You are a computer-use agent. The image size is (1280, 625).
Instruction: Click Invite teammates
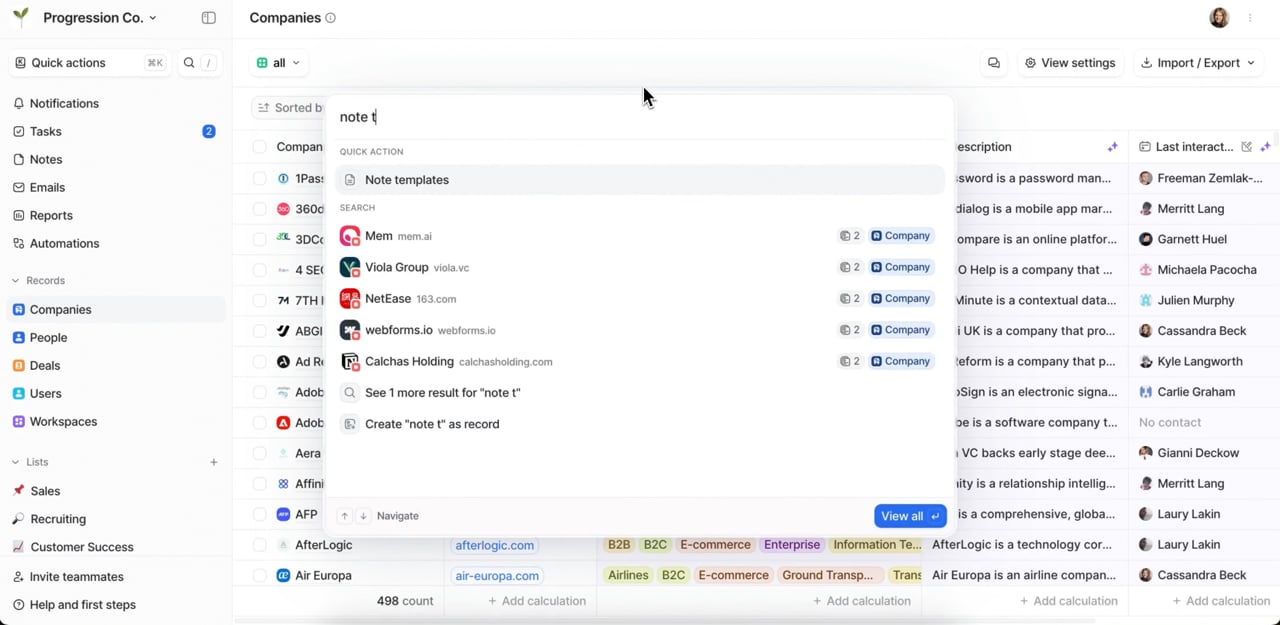[x=76, y=577]
